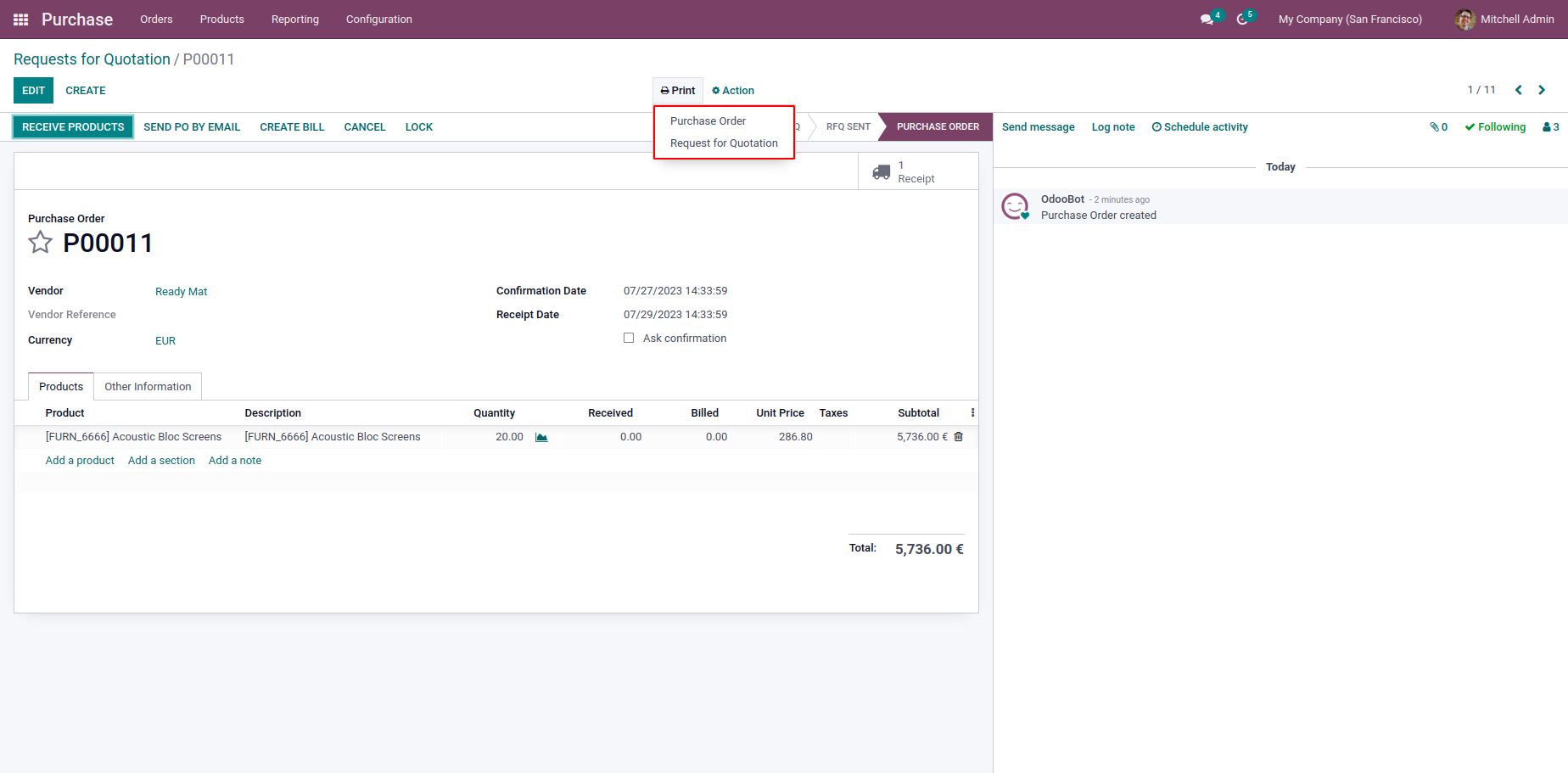Sort table by Unit Price column header

click(x=780, y=413)
